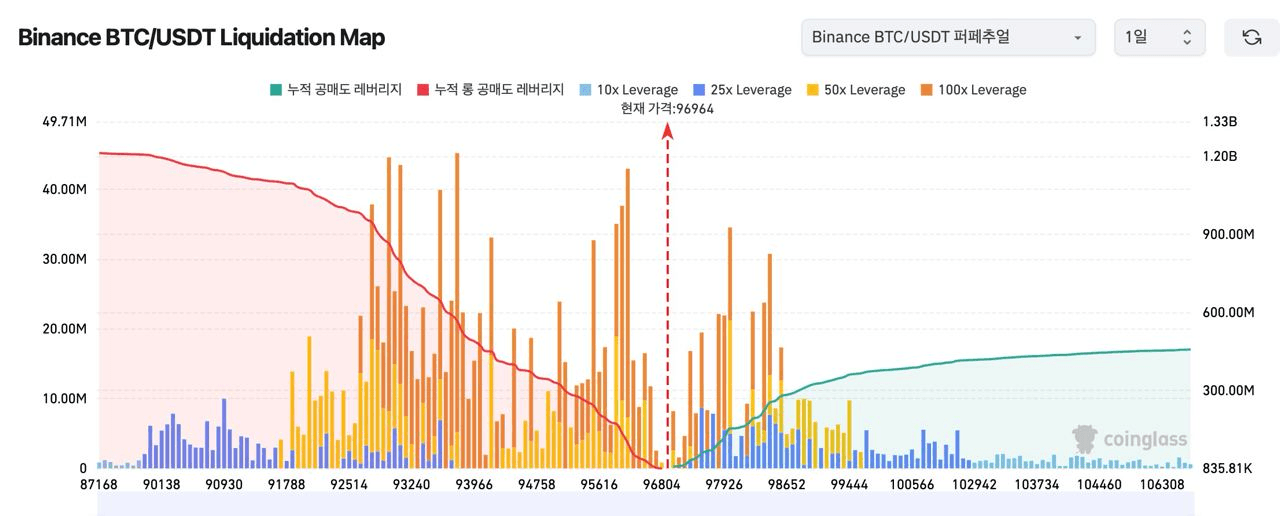
Task: Click the 현재 가격:96964 label
Action: coord(667,108)
